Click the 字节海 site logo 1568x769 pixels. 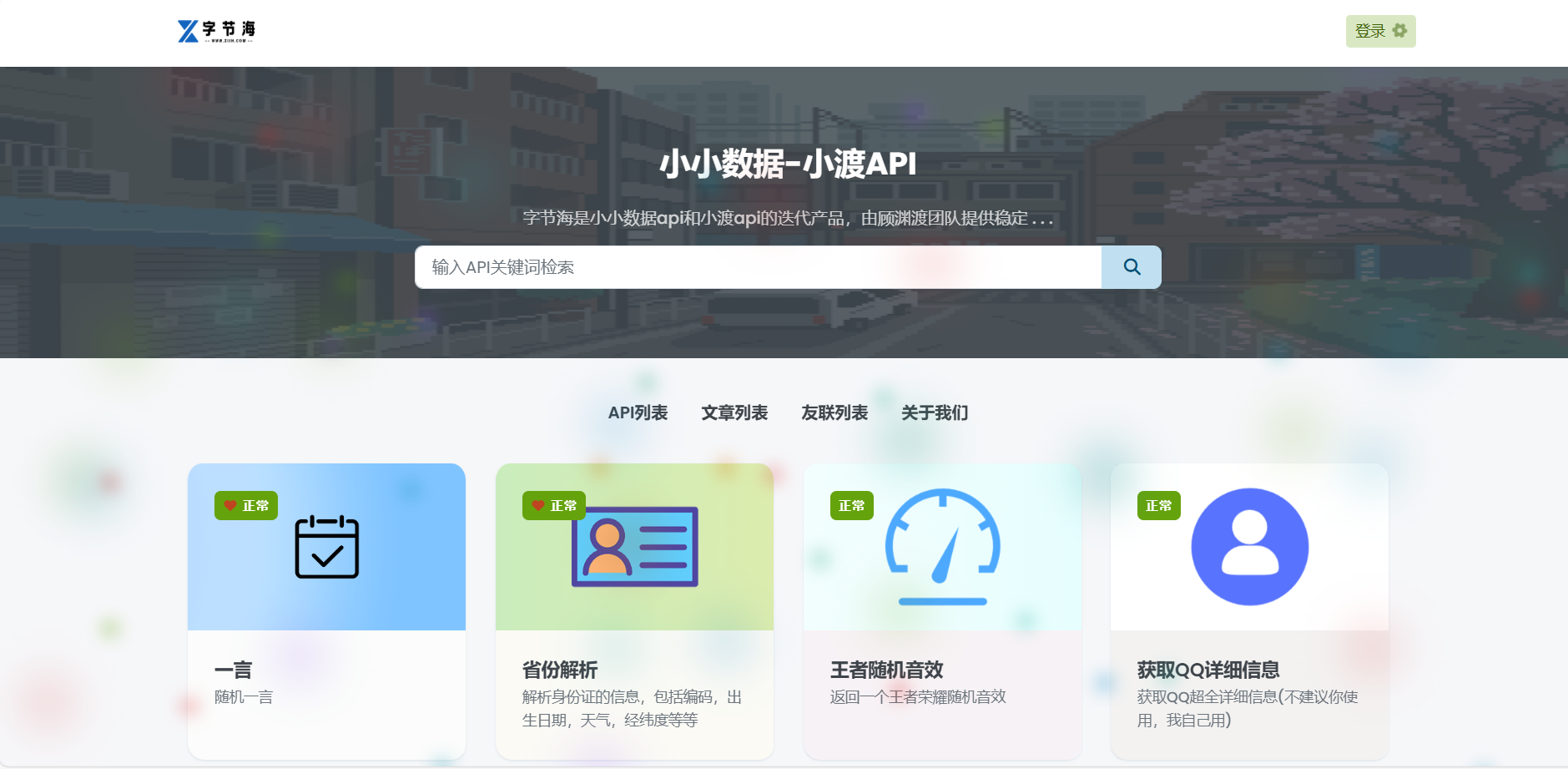pos(216,32)
